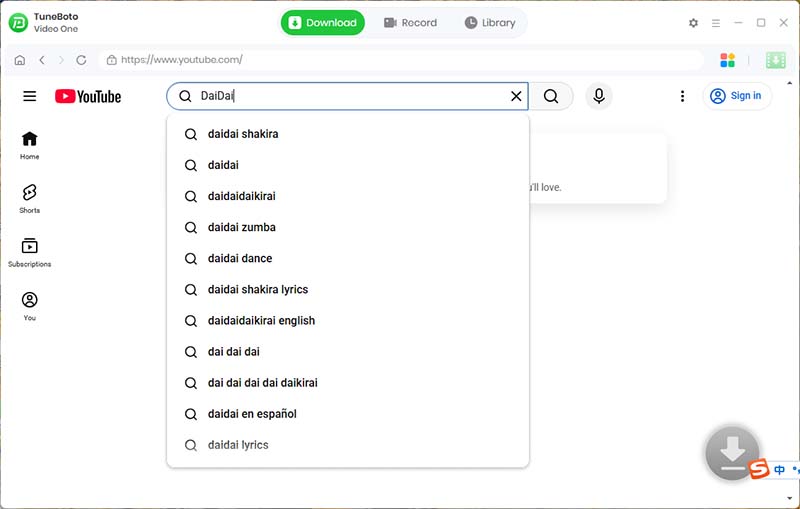This screenshot has height=509, width=800.
Task: Pick daidaidaikirai english suggestion
Action: [x=348, y=321]
